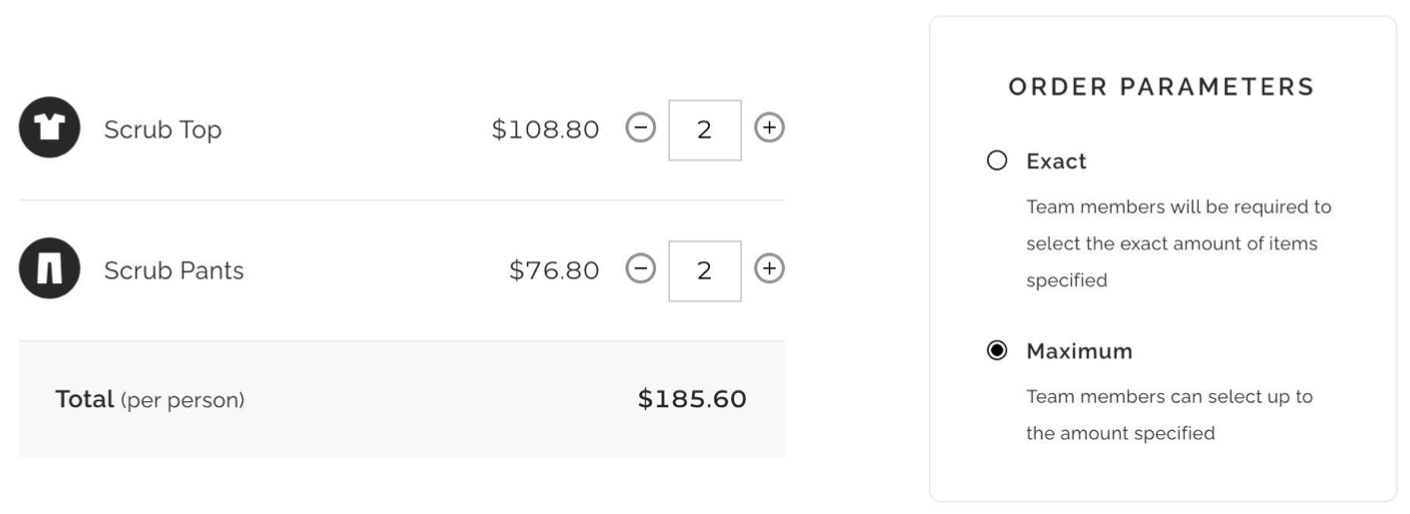Screen dimensions: 1410x514
Task: Decrease Scrub Top quantity with minus icon
Action: coord(640,129)
